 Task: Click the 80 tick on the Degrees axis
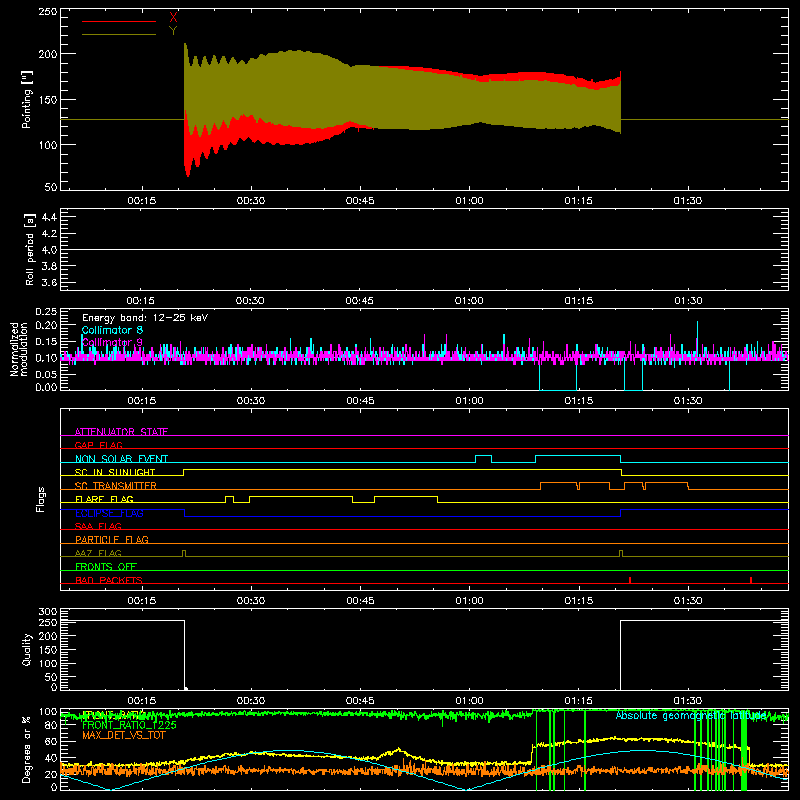pyautogui.click(x=51, y=725)
